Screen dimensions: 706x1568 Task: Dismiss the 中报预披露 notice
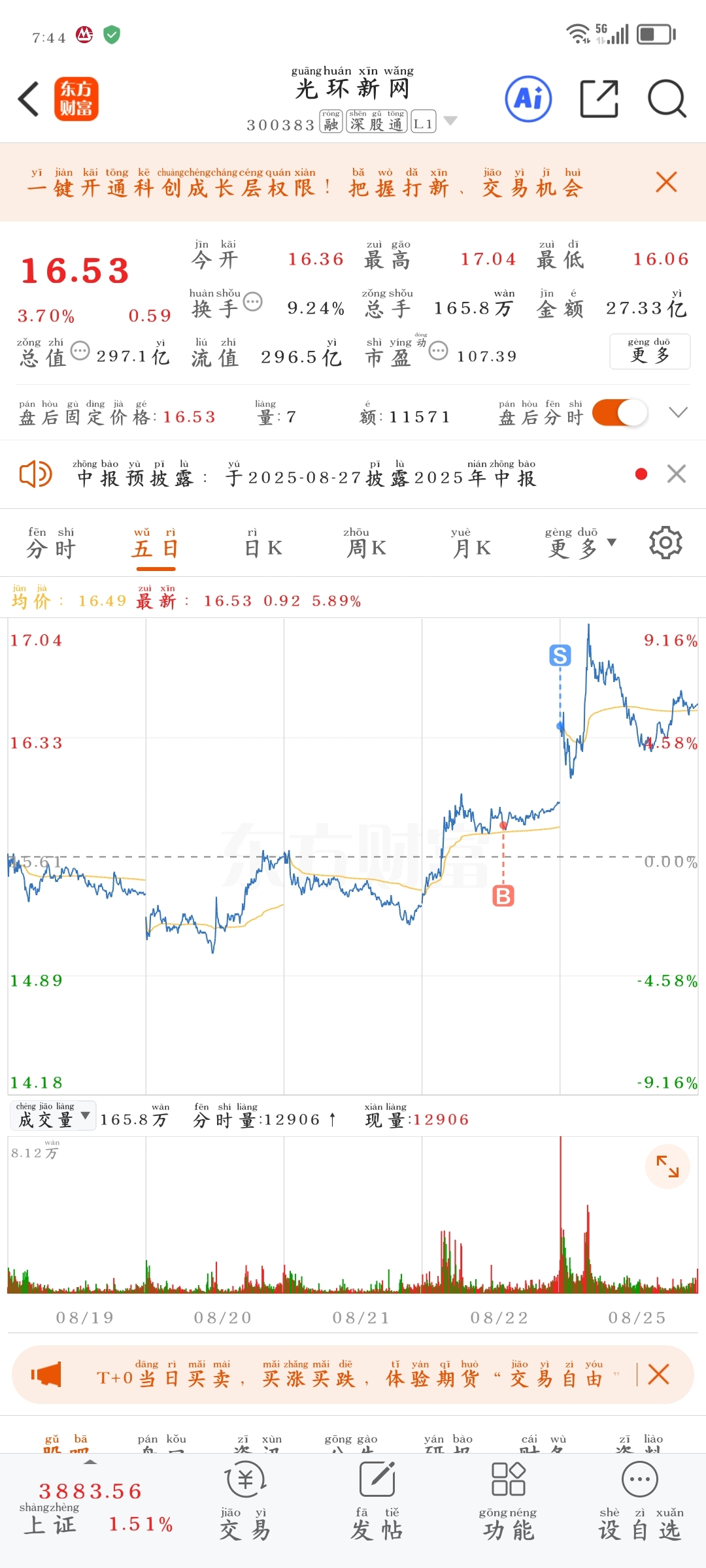tap(677, 474)
